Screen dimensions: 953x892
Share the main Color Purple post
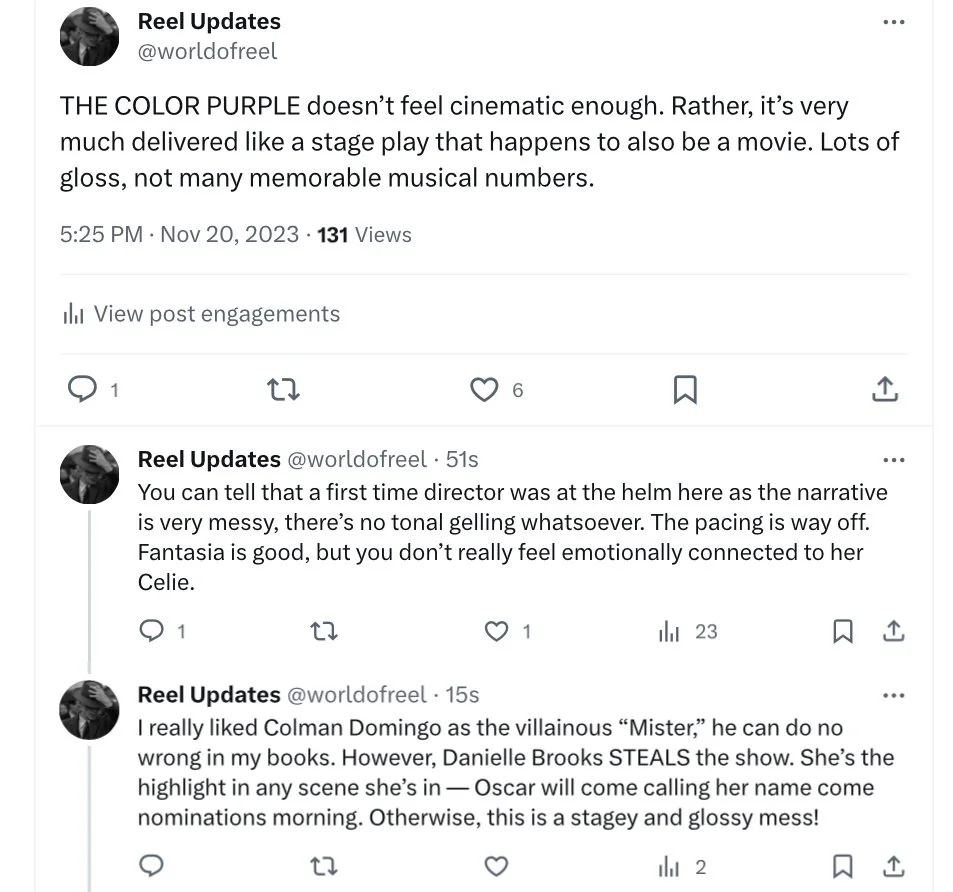pos(885,390)
